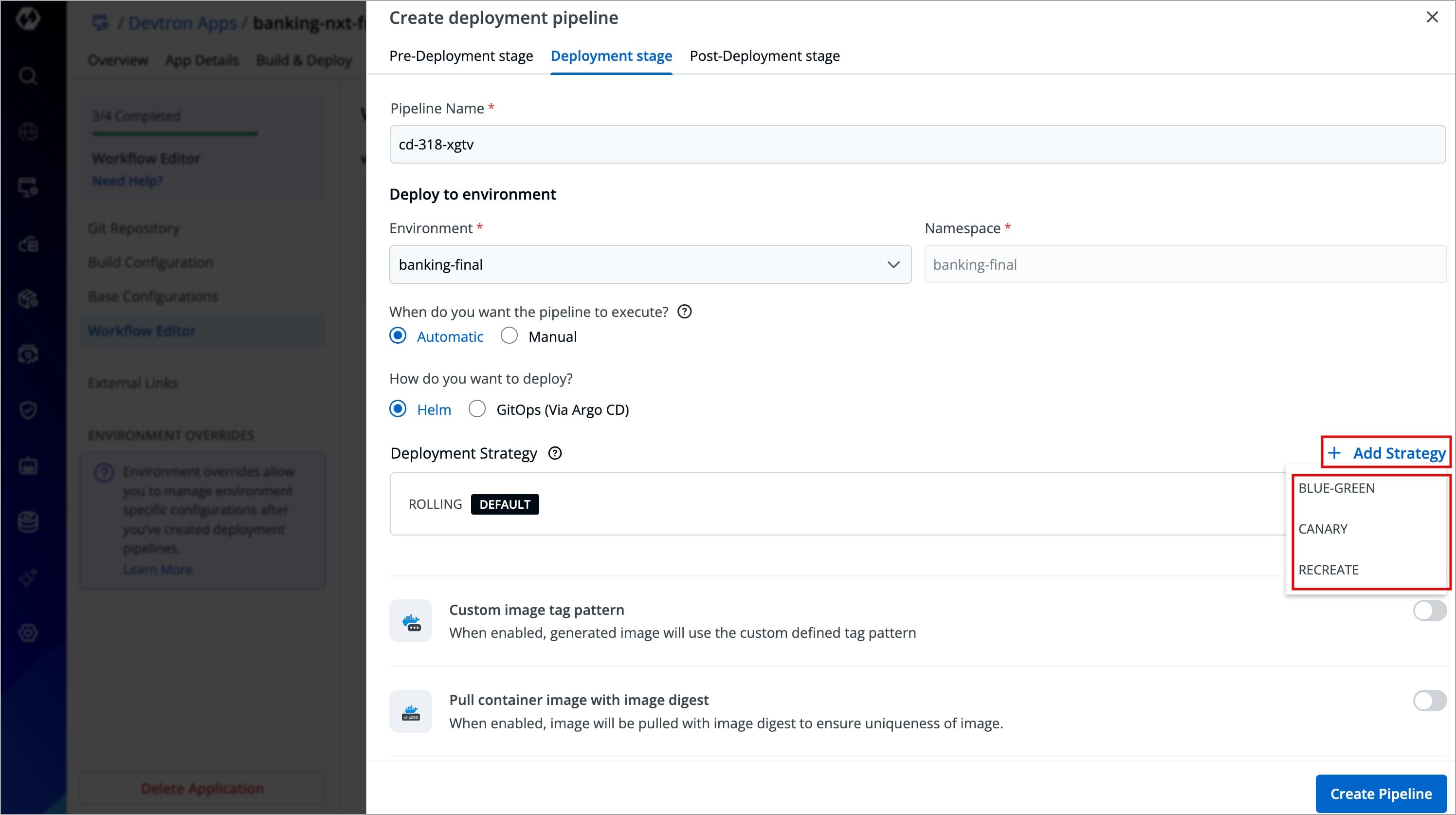Select the Manual execution radio button
The width and height of the screenshot is (1456, 815).
(510, 336)
